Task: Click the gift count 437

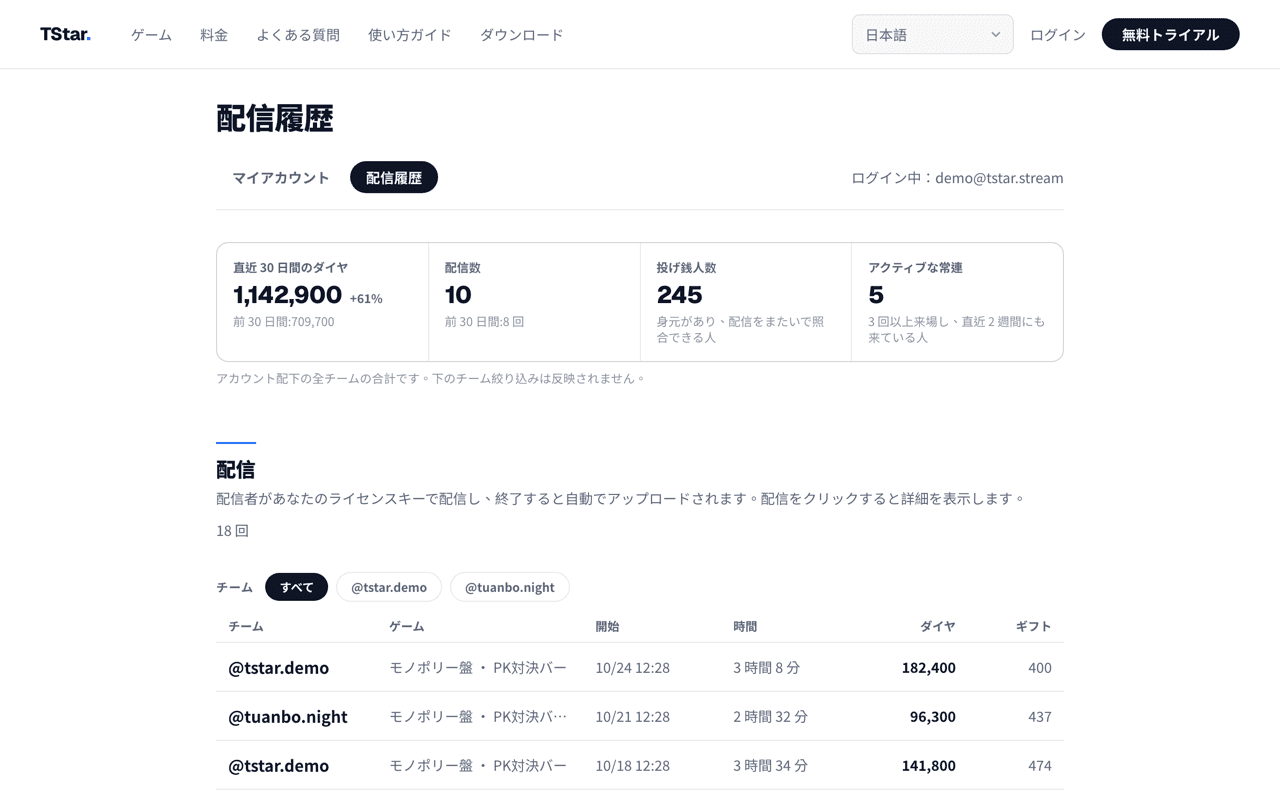Action: (x=1040, y=716)
